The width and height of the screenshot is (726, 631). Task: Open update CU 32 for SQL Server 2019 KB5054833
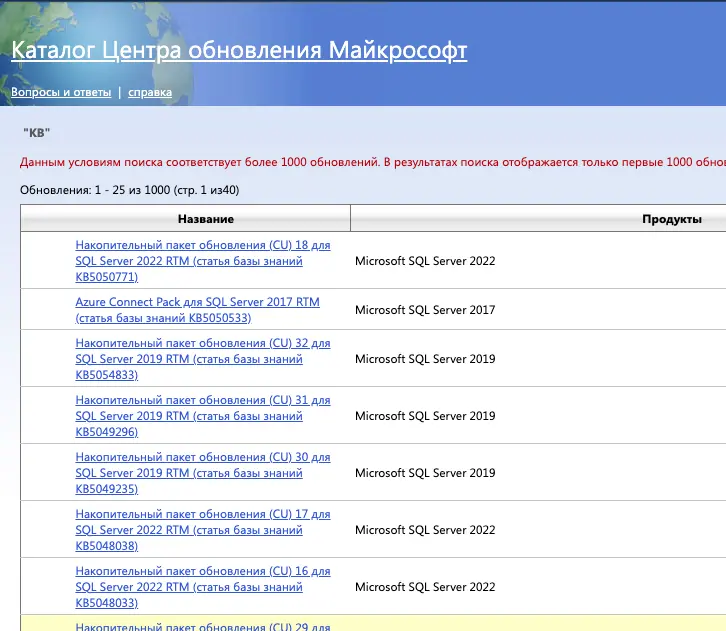pos(203,359)
